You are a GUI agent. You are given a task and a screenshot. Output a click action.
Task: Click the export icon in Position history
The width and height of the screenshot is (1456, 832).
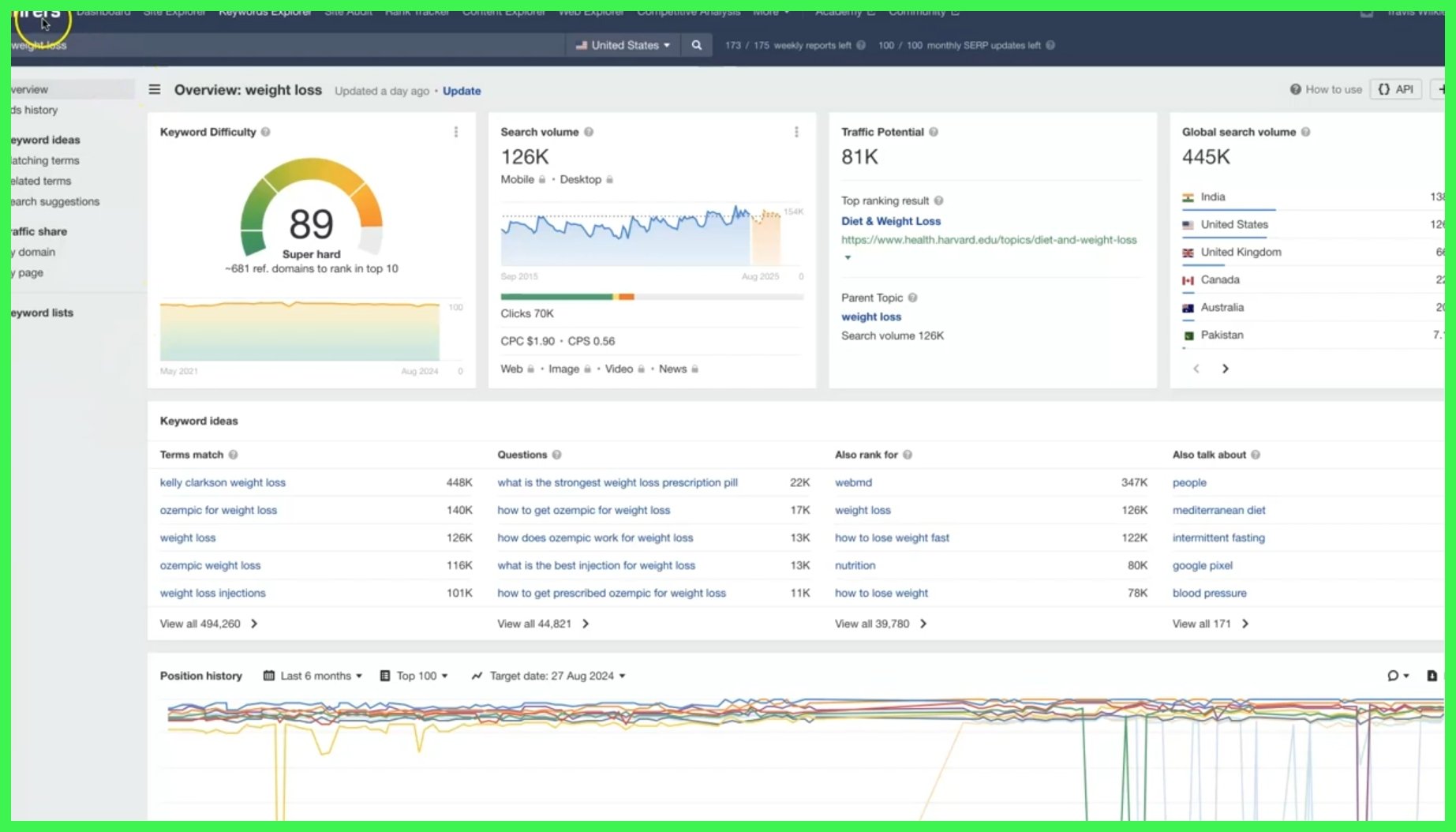pyautogui.click(x=1431, y=676)
